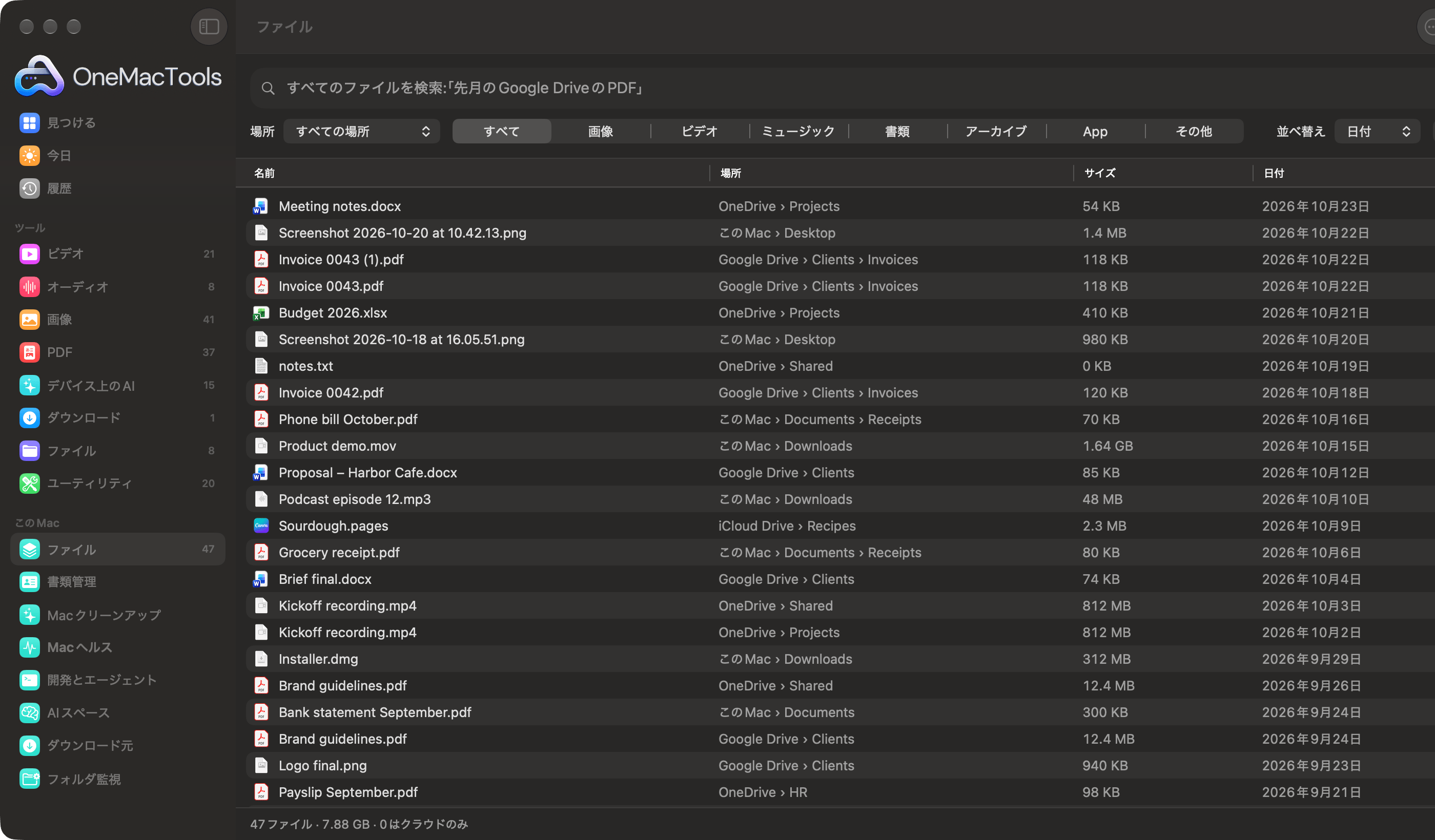This screenshot has width=1435, height=840.
Task: Select Payslip September.pdf row
Action: [x=840, y=792]
